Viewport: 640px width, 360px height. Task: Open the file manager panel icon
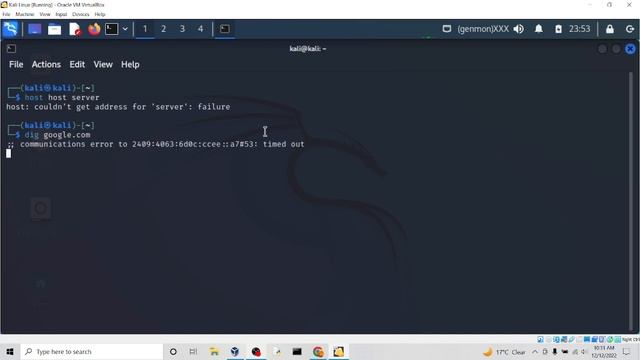tap(54, 29)
